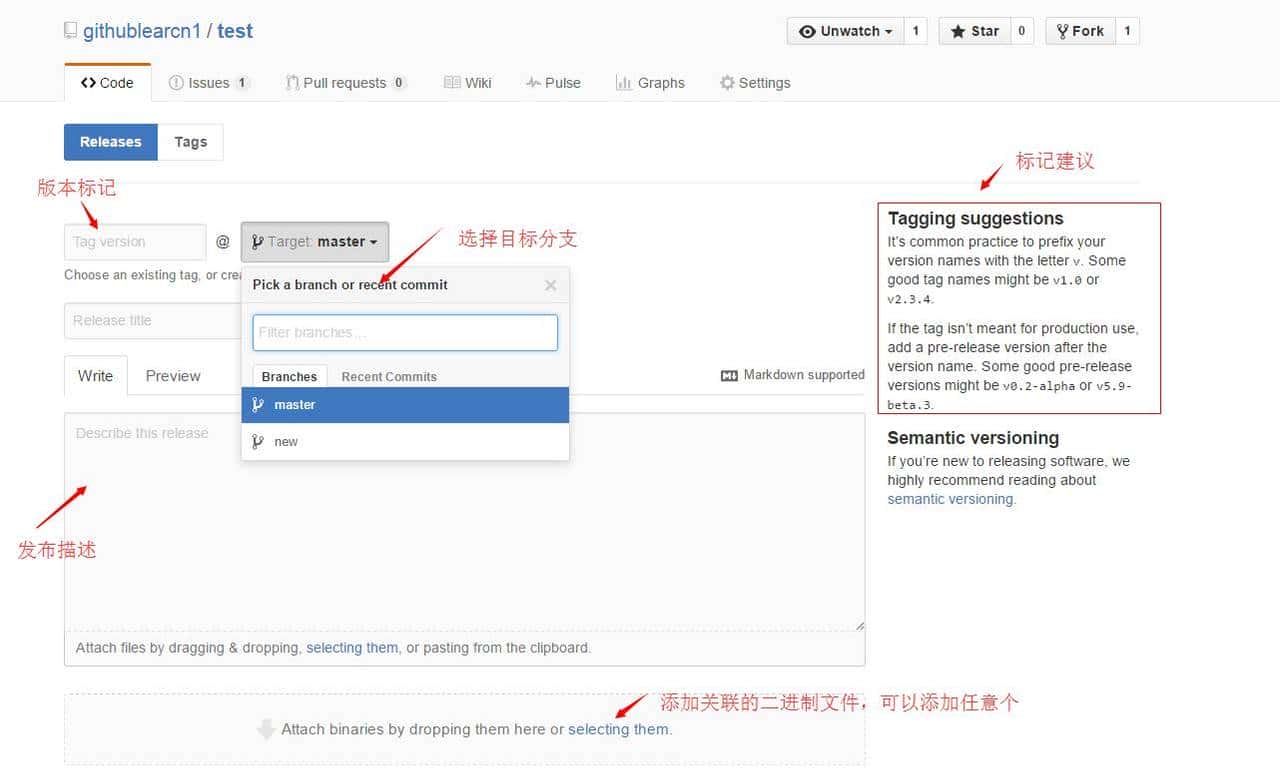This screenshot has width=1280, height=770.
Task: Open repository Settings gear tab
Action: tap(755, 83)
